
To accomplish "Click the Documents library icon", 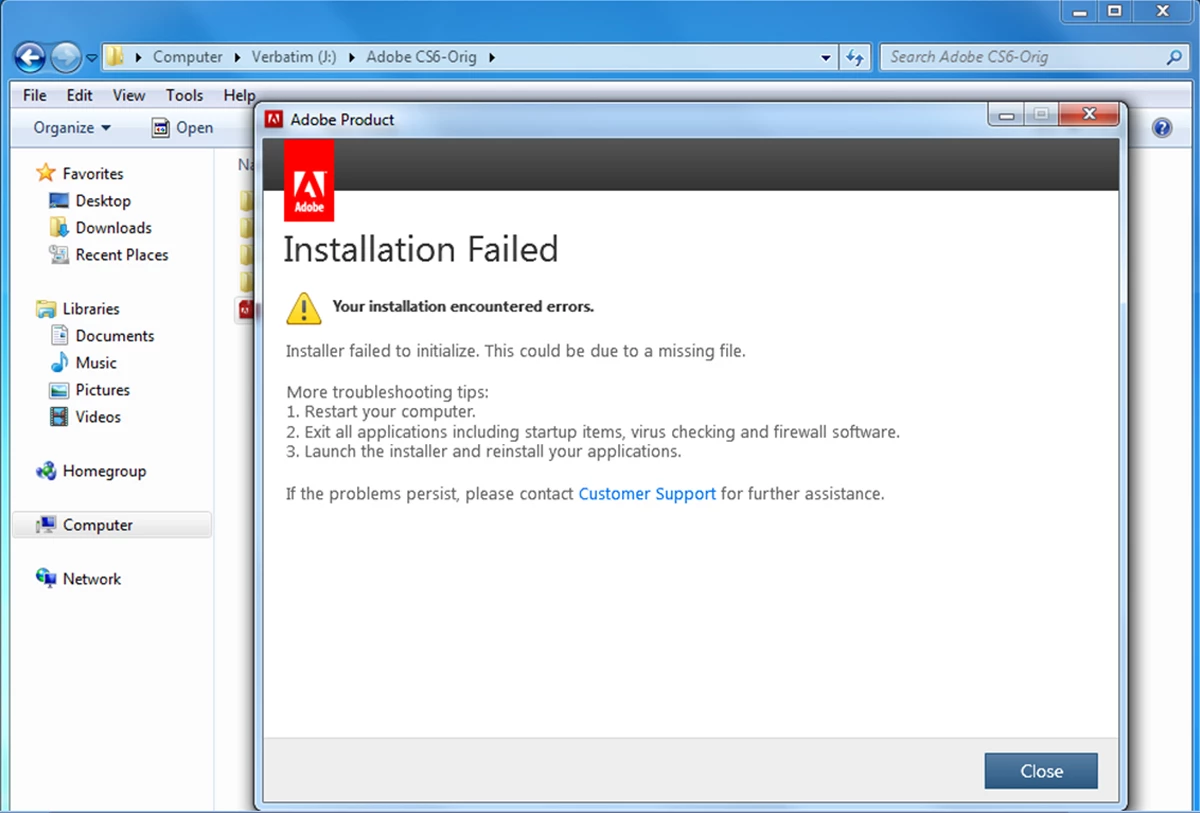I will [59, 336].
